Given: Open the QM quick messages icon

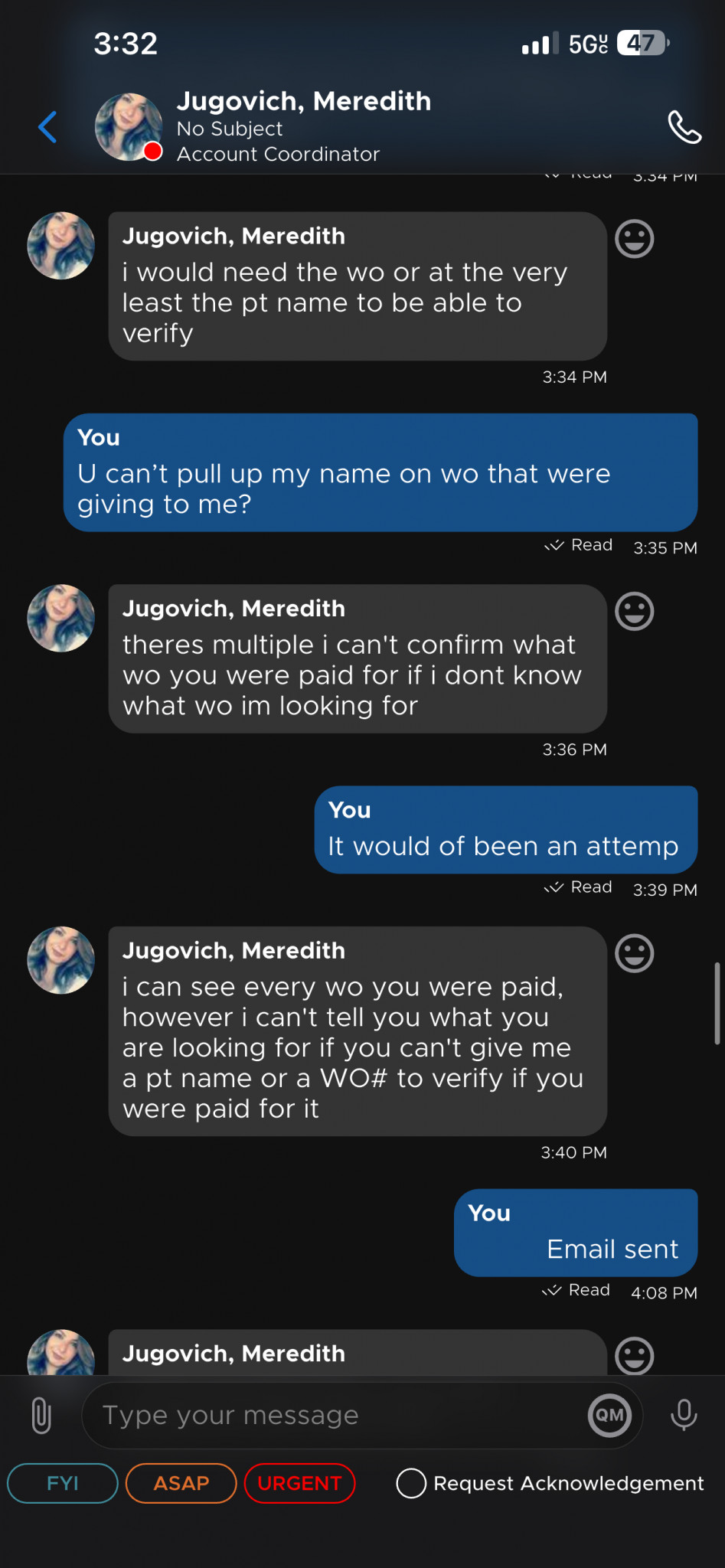Looking at the screenshot, I should pos(609,1415).
